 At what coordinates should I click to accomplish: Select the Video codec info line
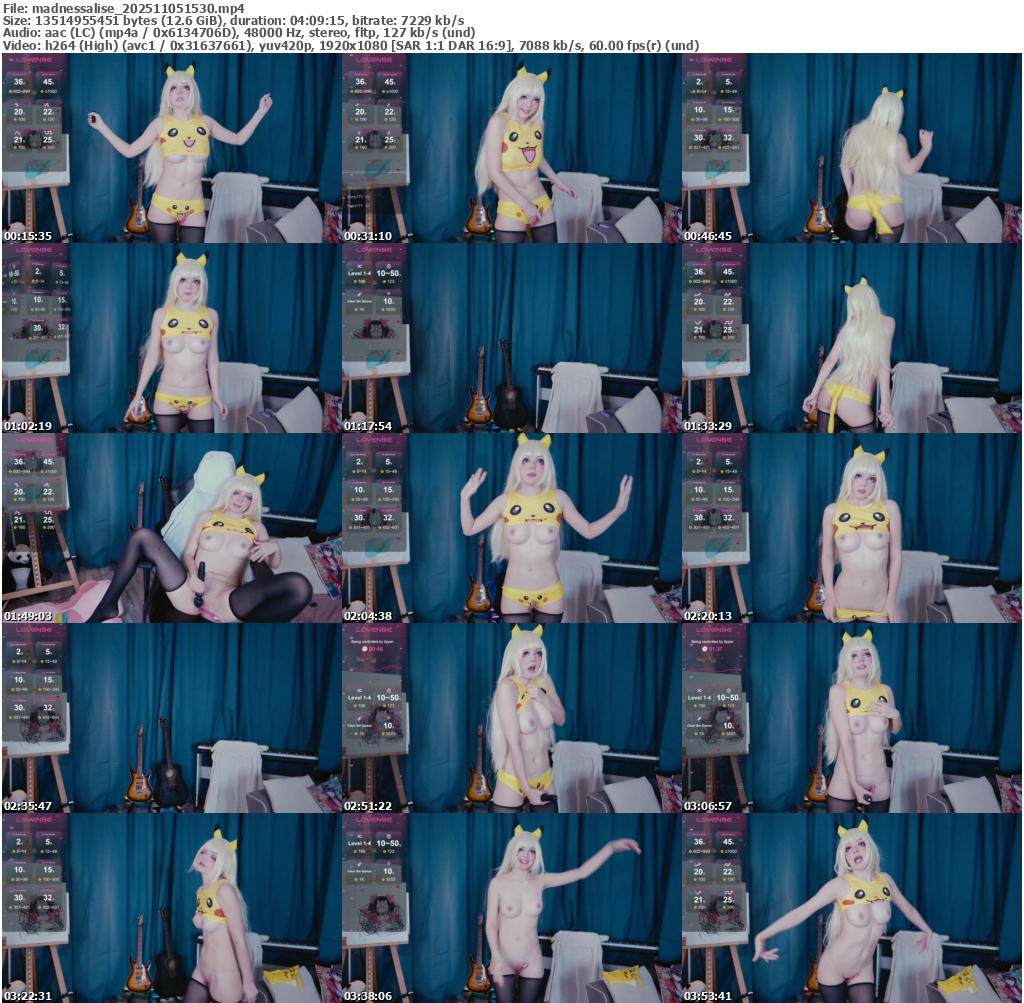pyautogui.click(x=350, y=45)
